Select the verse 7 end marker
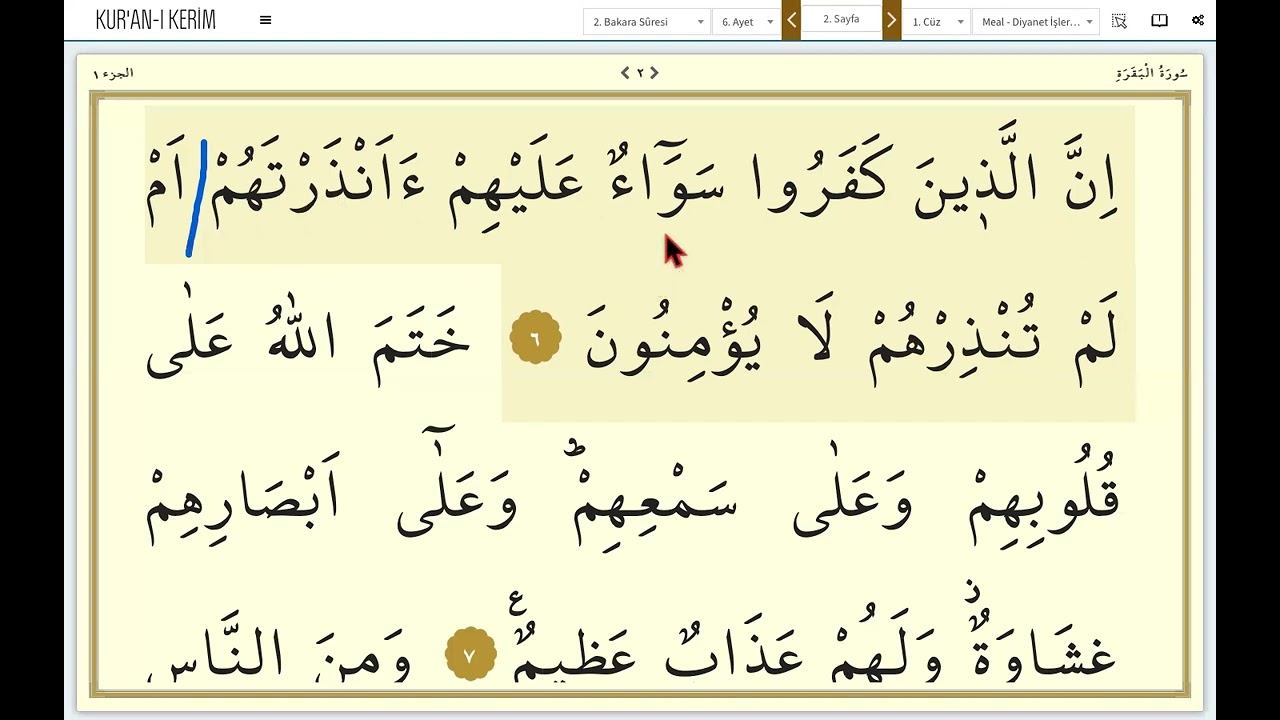The height and width of the screenshot is (720, 1280). pos(470,655)
